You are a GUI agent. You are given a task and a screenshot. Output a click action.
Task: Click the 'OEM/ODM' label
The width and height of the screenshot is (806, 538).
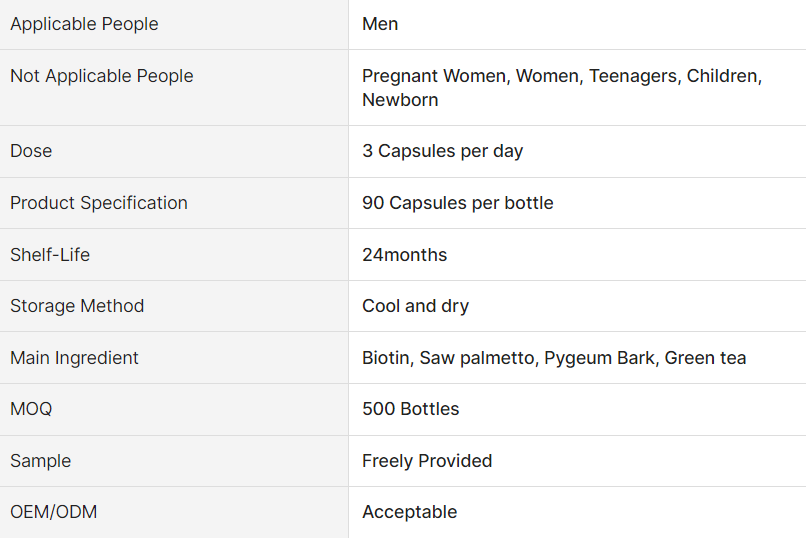pyautogui.click(x=53, y=512)
